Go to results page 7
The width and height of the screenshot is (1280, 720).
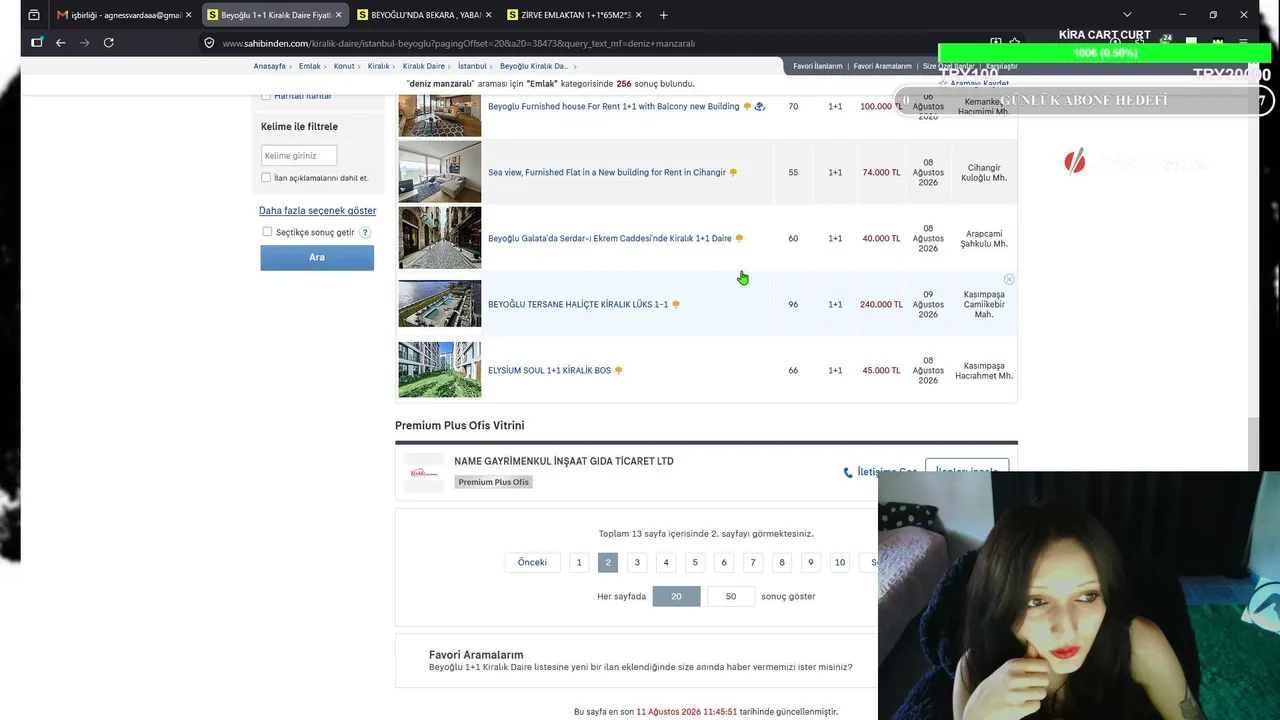click(x=753, y=562)
